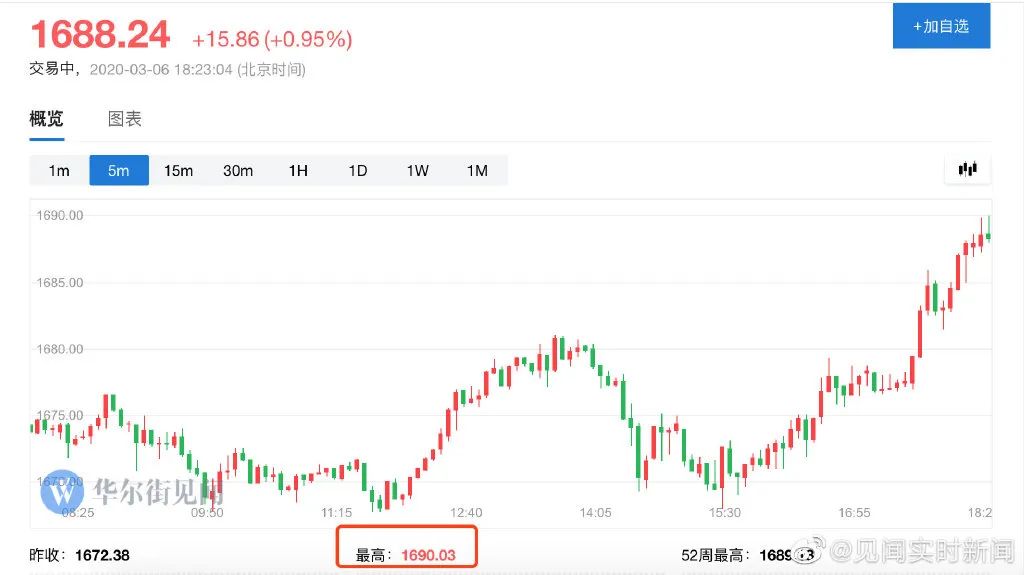Switch chart to 15m interval

(178, 171)
